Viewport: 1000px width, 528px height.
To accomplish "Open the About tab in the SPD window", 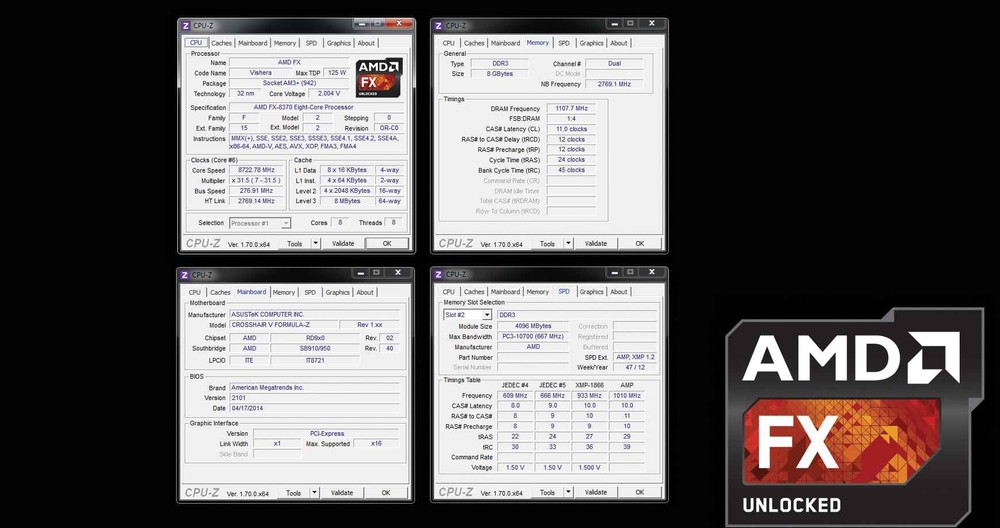I will (619, 292).
